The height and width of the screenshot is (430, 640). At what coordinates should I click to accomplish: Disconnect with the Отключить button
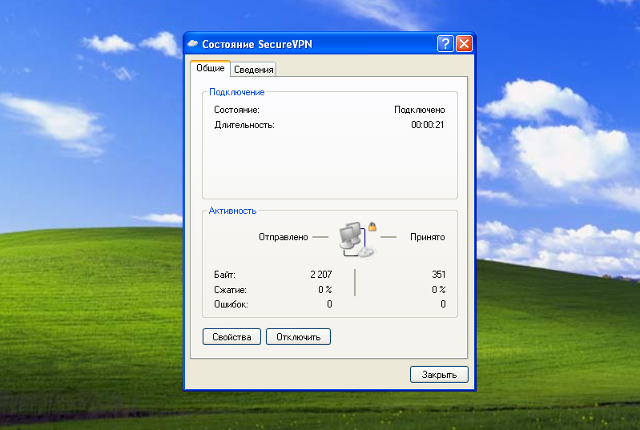[x=298, y=337]
